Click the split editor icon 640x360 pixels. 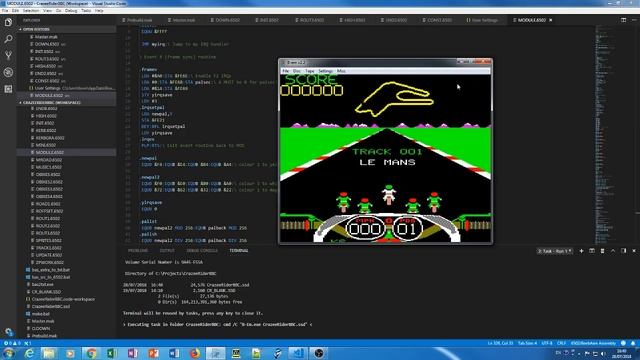(x=623, y=20)
